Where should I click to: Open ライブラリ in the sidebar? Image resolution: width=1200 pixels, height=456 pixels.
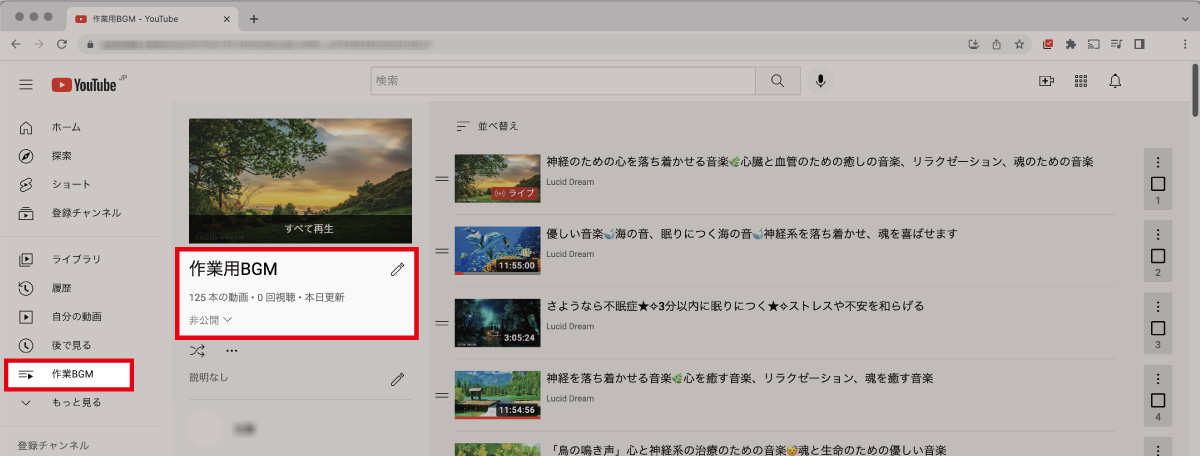(x=75, y=259)
